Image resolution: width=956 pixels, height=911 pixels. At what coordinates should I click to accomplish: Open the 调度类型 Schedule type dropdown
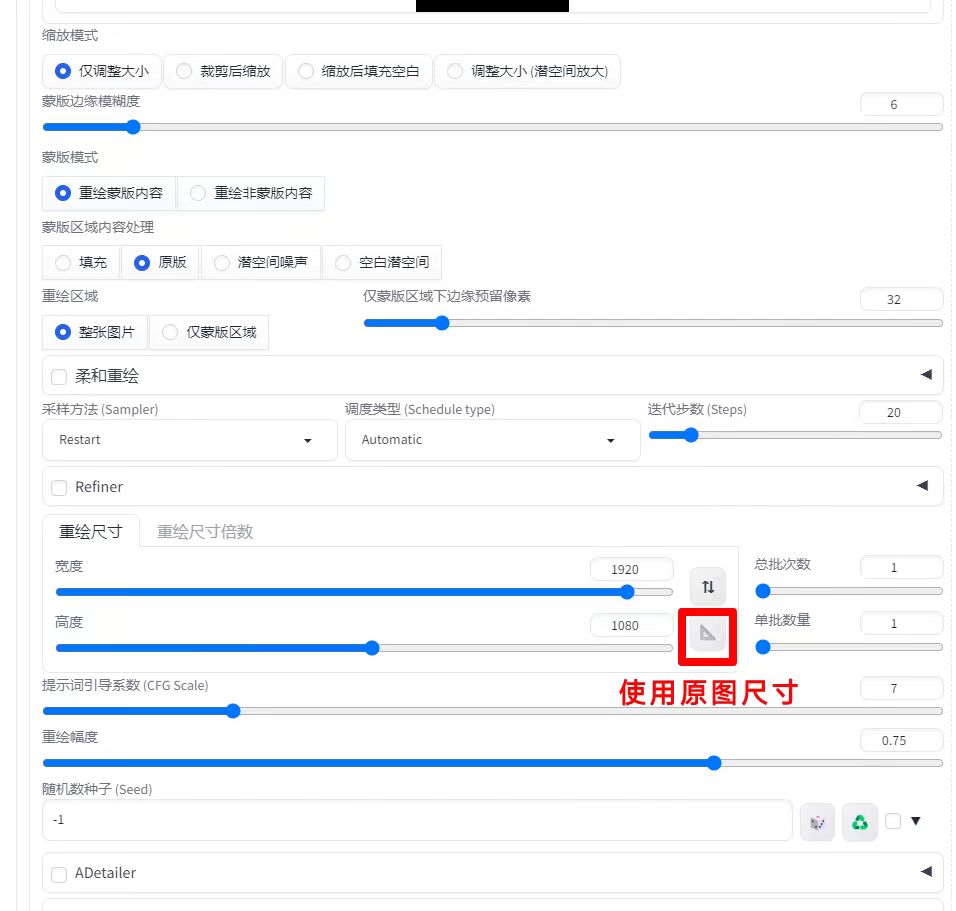pyautogui.click(x=492, y=440)
